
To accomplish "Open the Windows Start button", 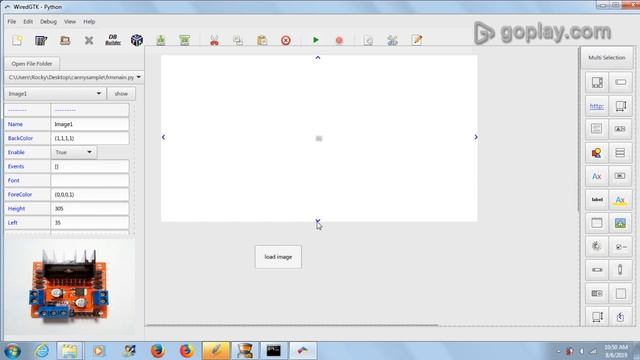I will coord(12,351).
